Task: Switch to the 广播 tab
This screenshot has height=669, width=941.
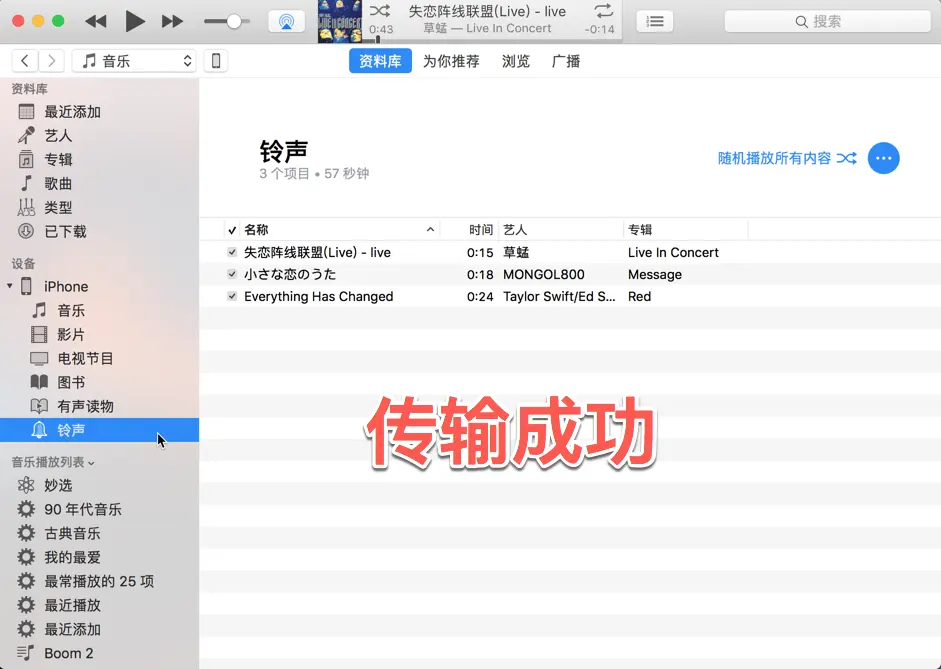Action: pos(566,61)
